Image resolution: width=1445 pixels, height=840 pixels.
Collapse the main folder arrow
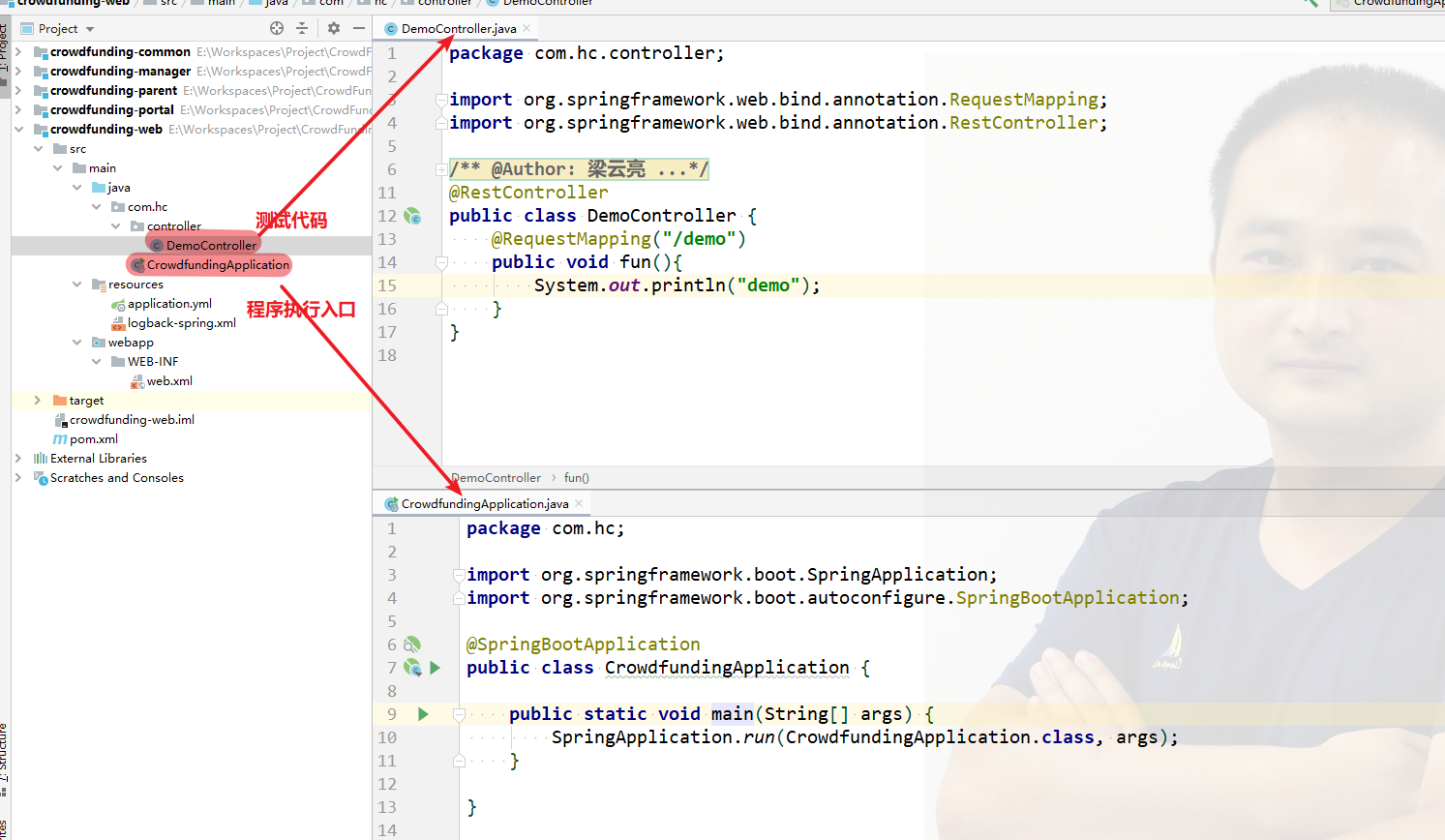(57, 167)
